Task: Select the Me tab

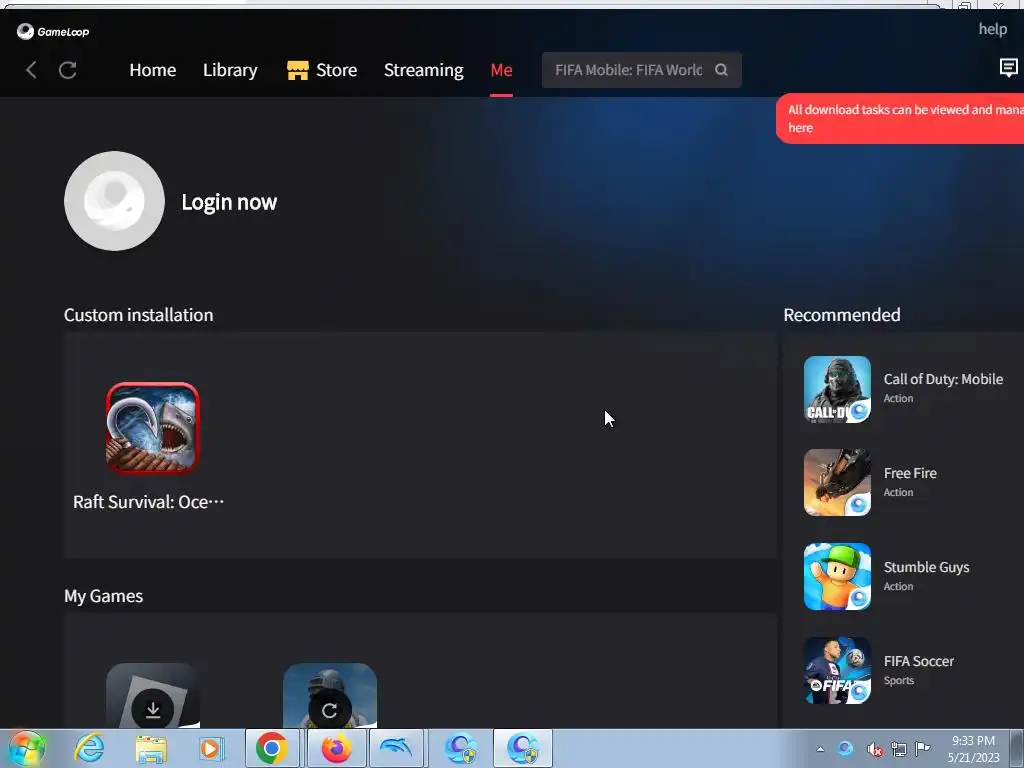Action: [x=502, y=70]
